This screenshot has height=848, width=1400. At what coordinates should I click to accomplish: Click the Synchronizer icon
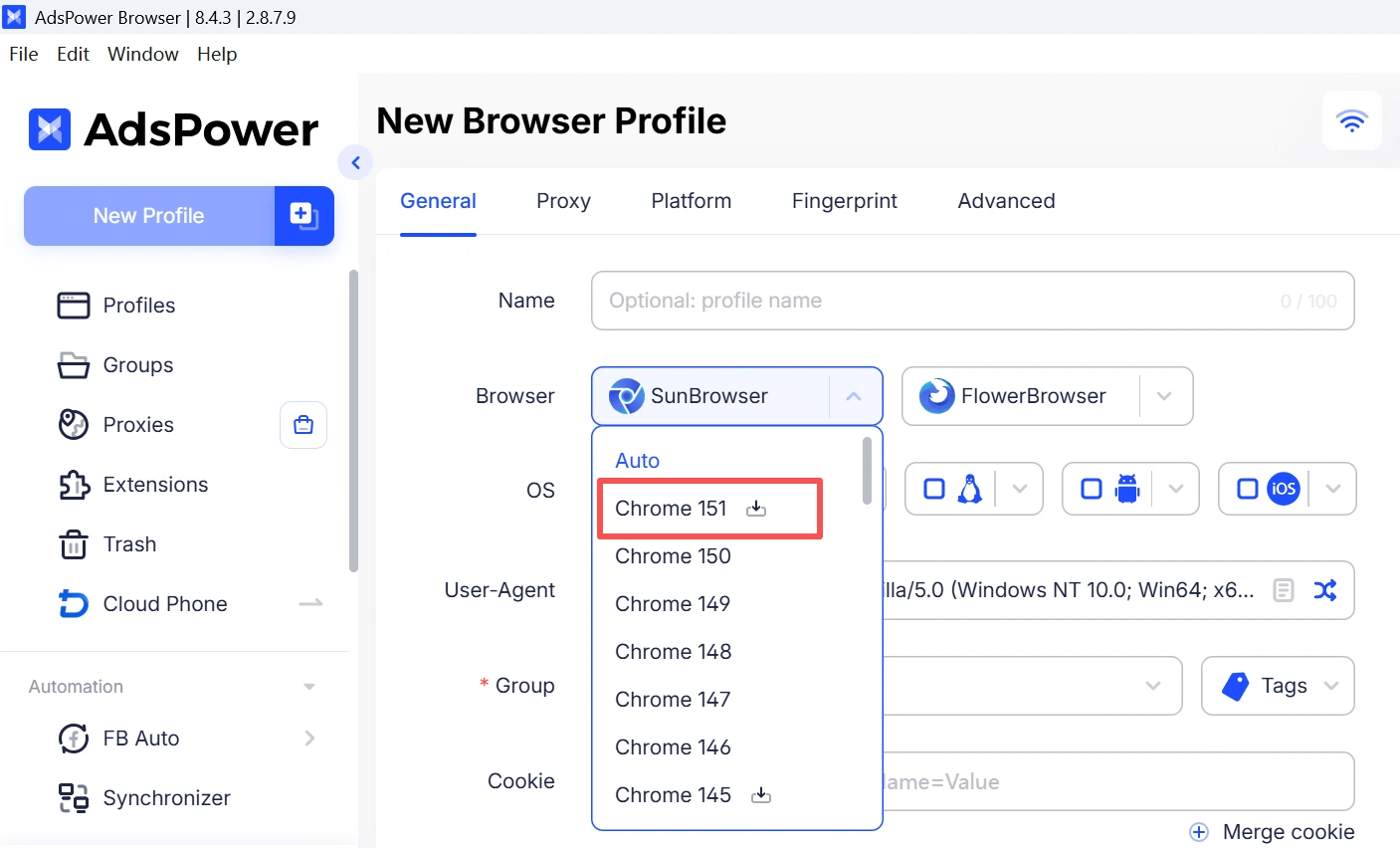[x=73, y=798]
